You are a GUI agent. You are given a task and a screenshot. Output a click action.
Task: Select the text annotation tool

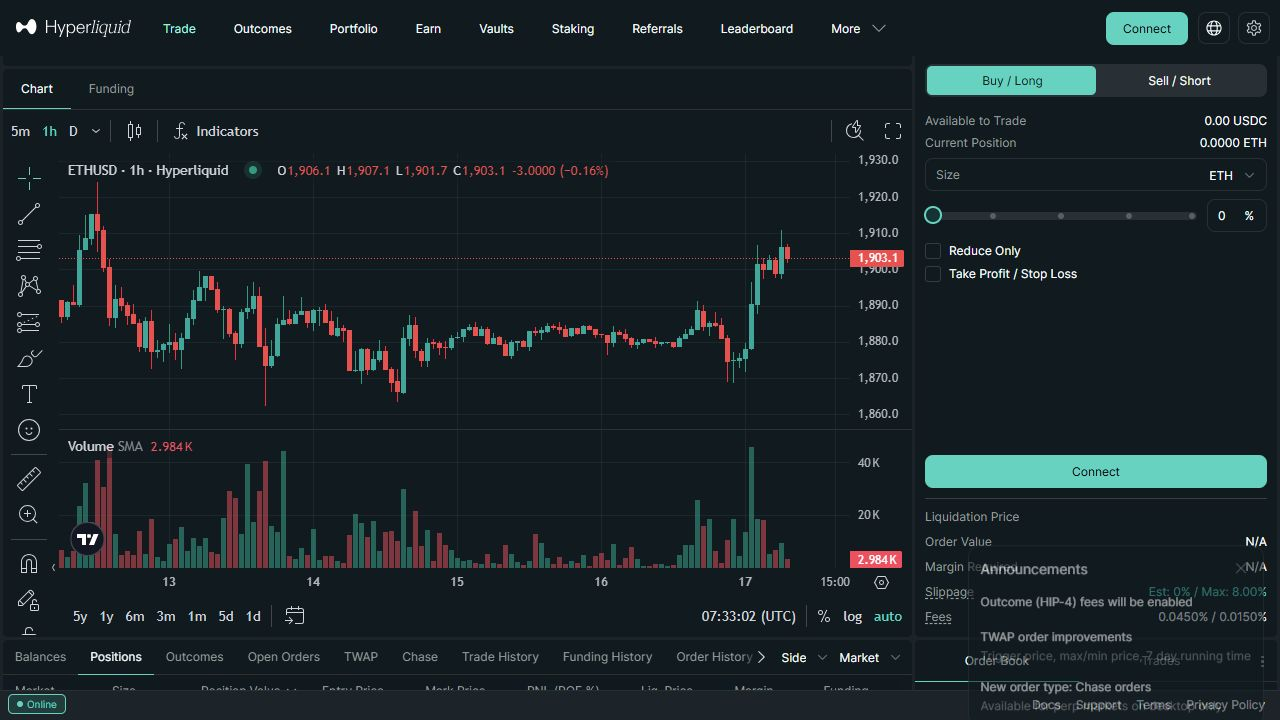click(x=29, y=394)
